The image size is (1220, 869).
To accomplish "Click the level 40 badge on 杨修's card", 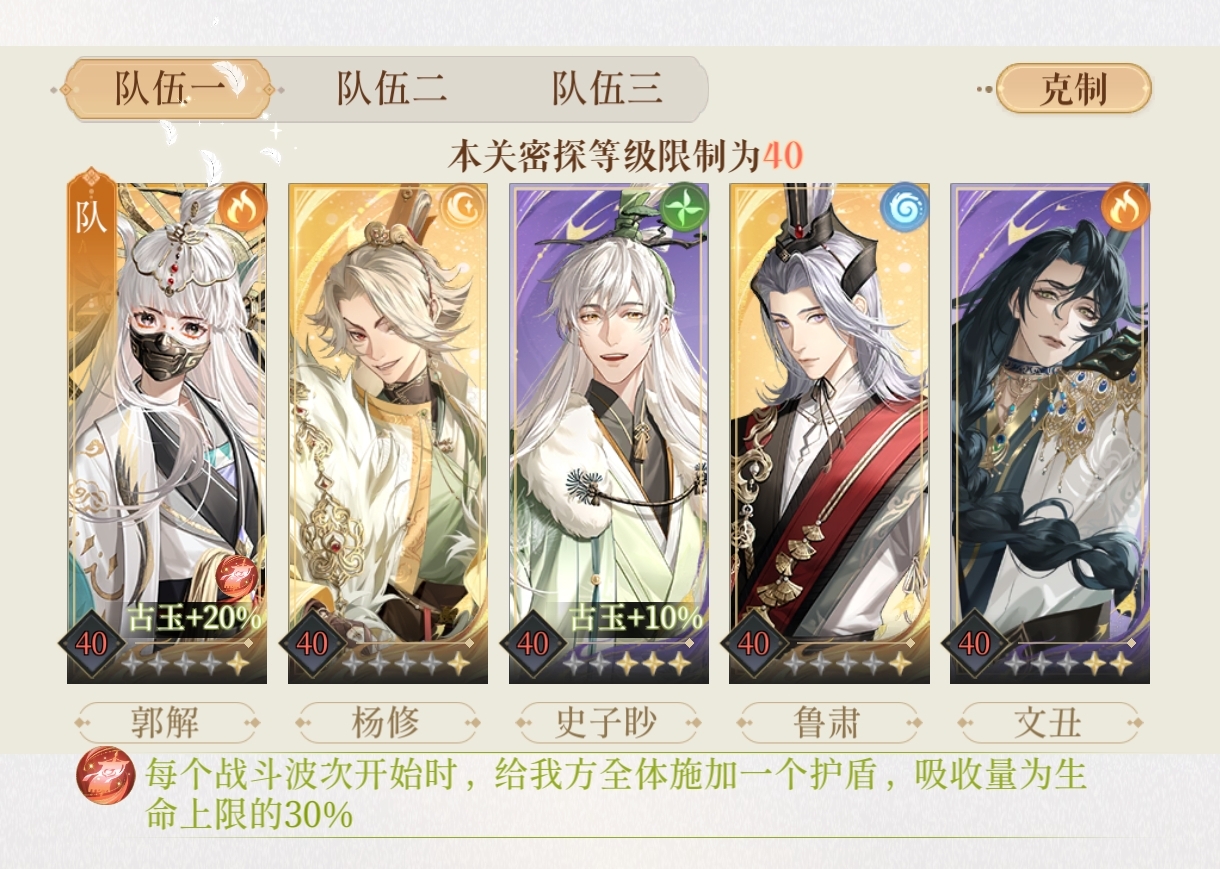I will (312, 644).
